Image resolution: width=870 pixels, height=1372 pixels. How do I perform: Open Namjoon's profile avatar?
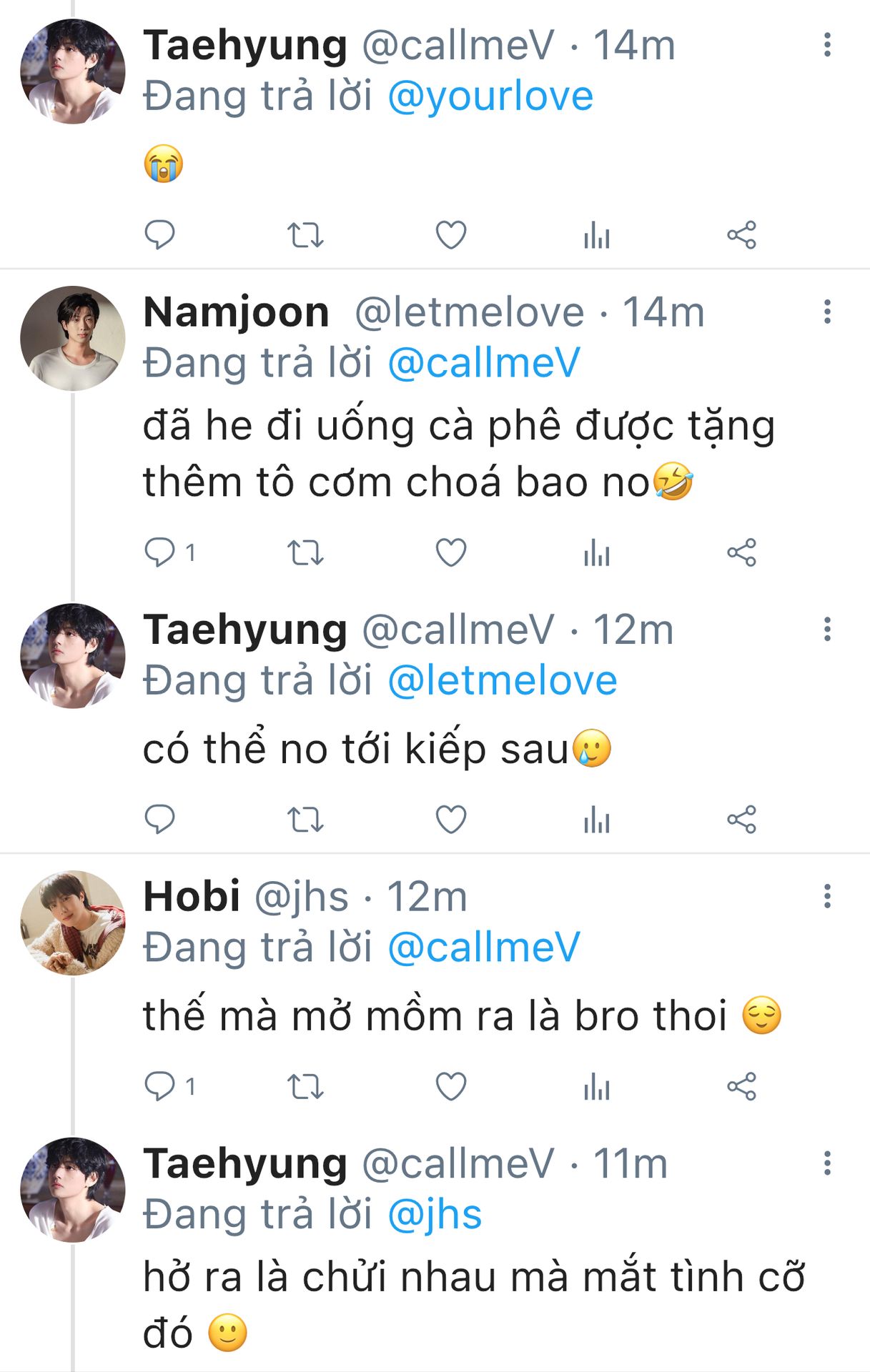[72, 338]
